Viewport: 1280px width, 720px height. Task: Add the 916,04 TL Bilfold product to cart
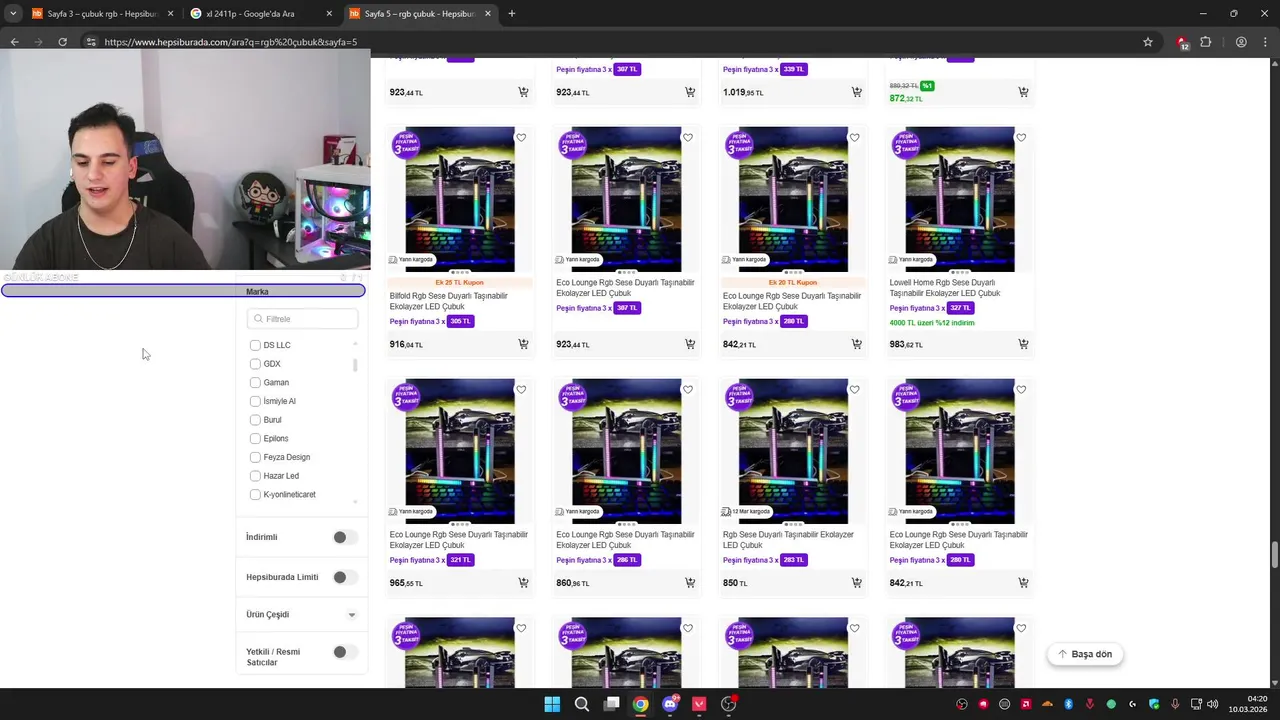(x=523, y=344)
